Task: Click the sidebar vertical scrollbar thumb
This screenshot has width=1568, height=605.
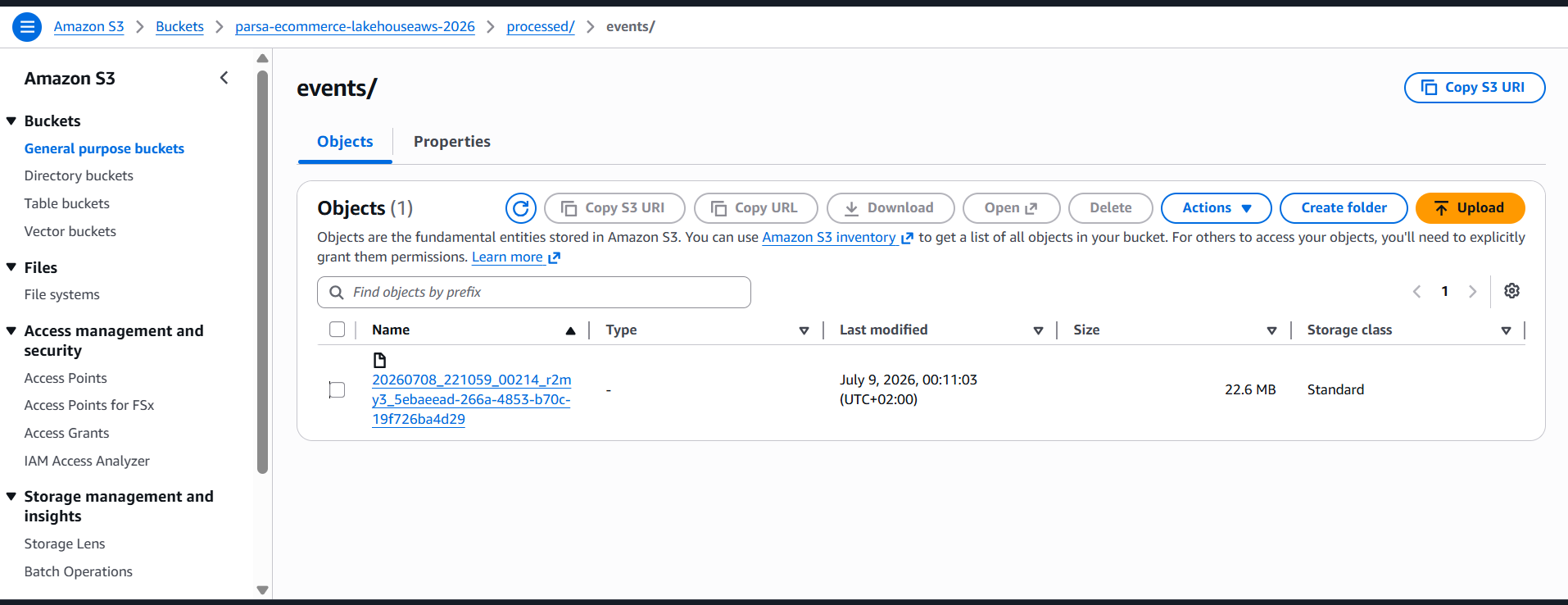Action: pyautogui.click(x=262, y=272)
